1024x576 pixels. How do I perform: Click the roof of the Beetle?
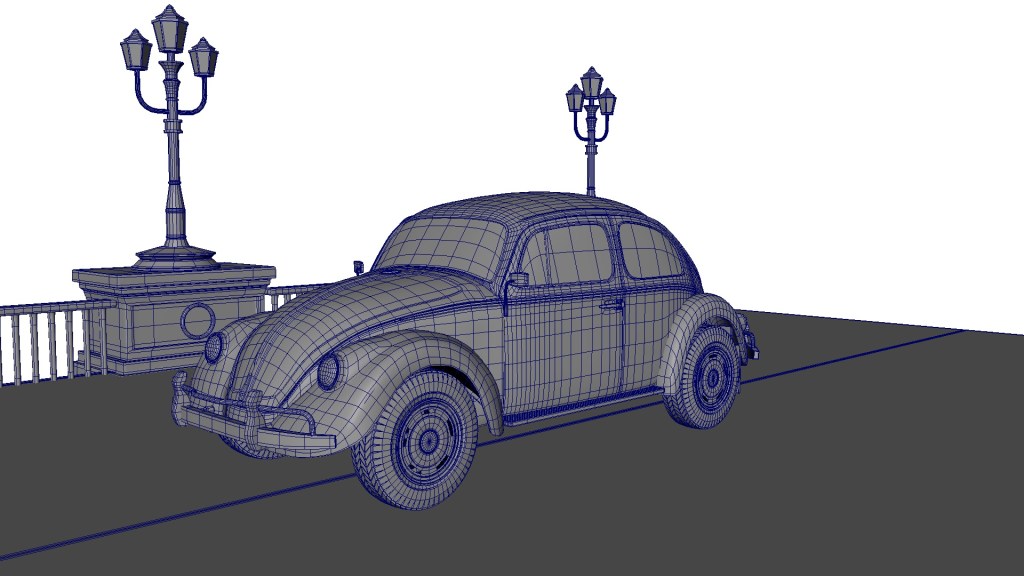coord(530,205)
